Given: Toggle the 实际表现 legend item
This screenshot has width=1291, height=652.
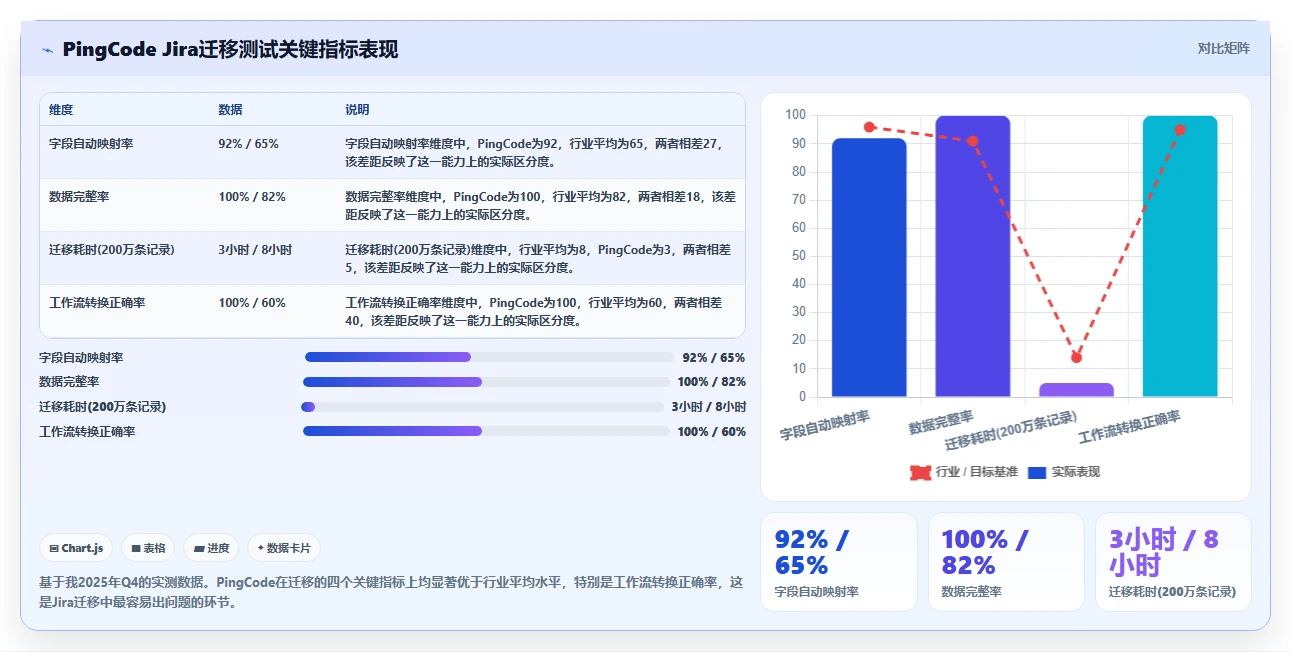Looking at the screenshot, I should point(1064,472).
